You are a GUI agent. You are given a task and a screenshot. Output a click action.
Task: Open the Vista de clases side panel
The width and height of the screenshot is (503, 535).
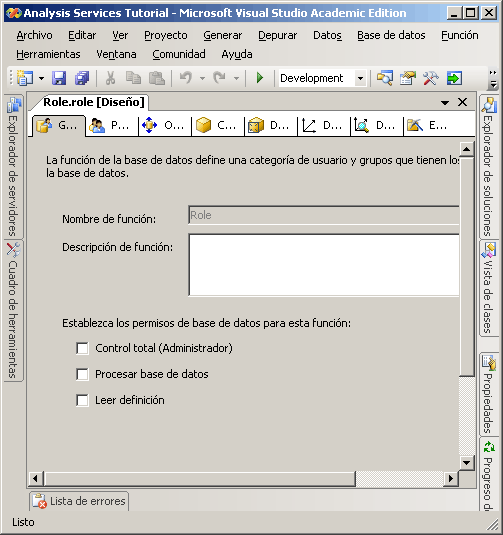click(488, 288)
